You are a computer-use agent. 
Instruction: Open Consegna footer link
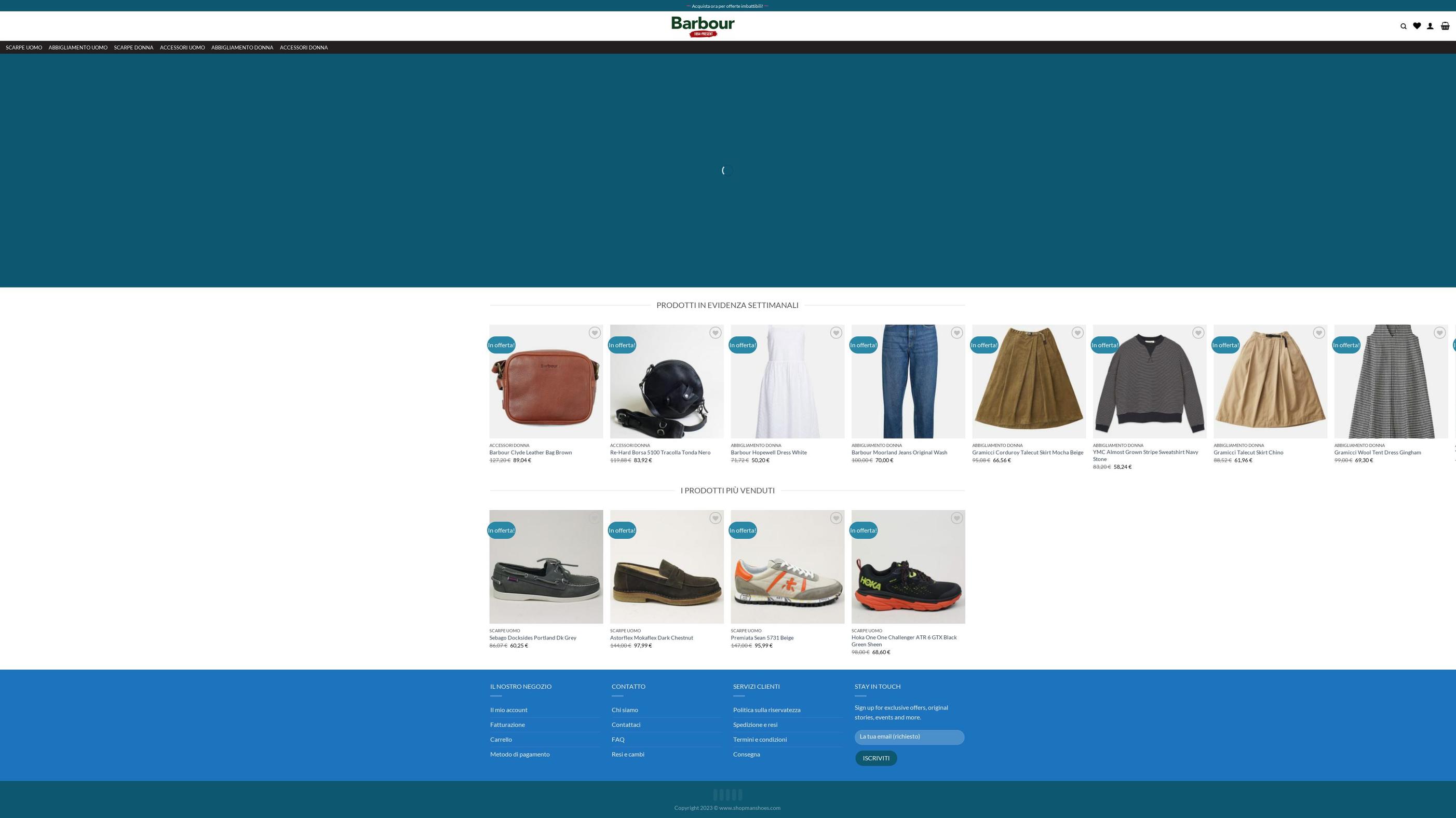pos(746,754)
